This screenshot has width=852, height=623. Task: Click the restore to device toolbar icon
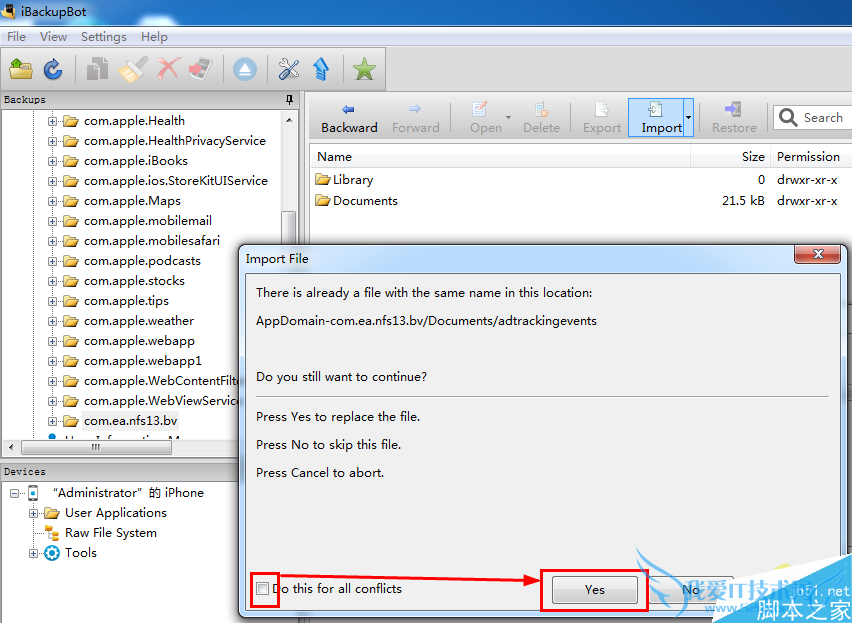[201, 70]
